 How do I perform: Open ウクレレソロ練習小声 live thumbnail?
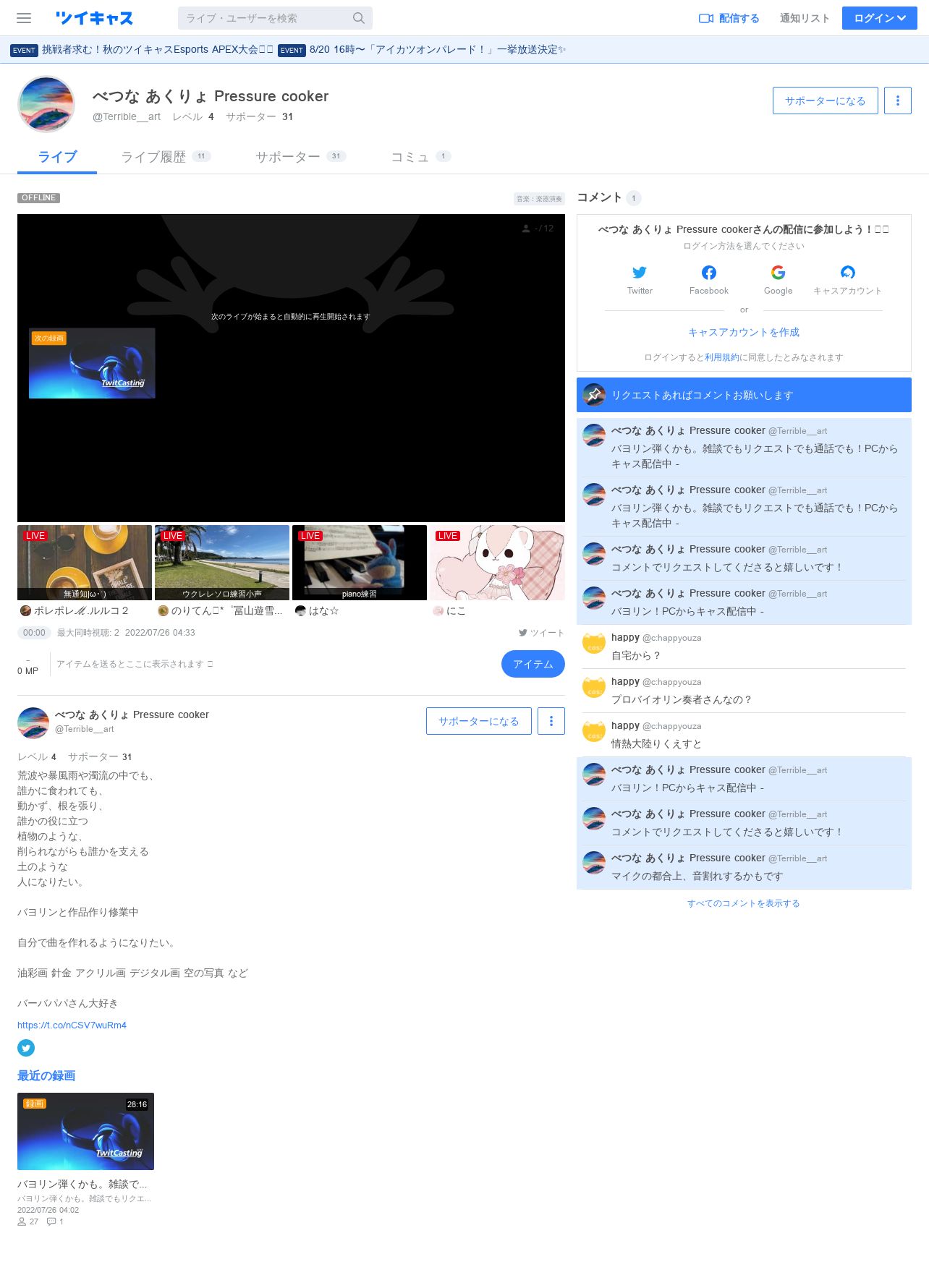tap(222, 563)
